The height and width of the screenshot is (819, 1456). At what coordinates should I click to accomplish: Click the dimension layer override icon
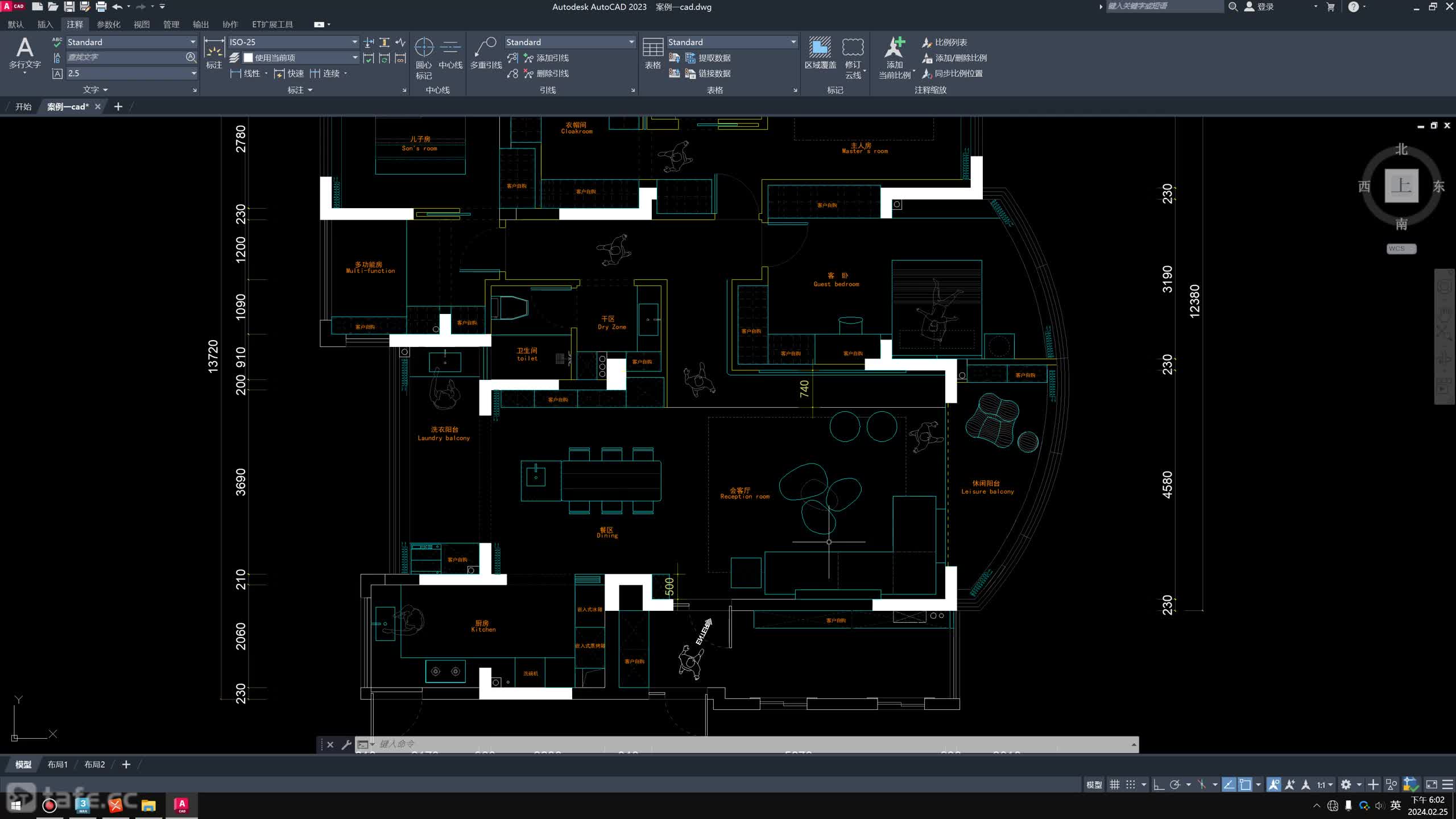234,57
